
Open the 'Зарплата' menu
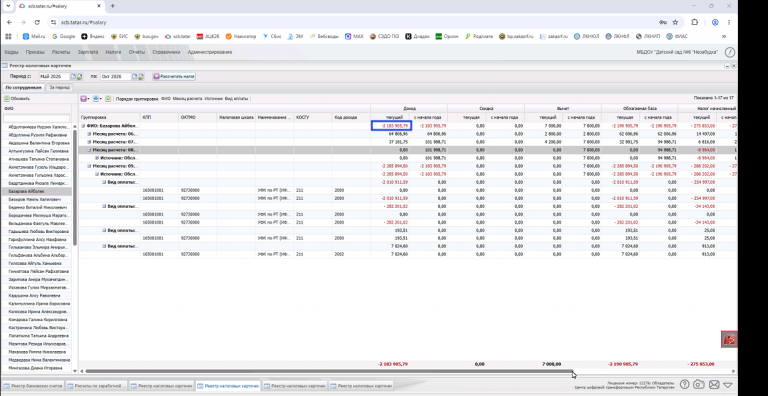[x=88, y=52]
